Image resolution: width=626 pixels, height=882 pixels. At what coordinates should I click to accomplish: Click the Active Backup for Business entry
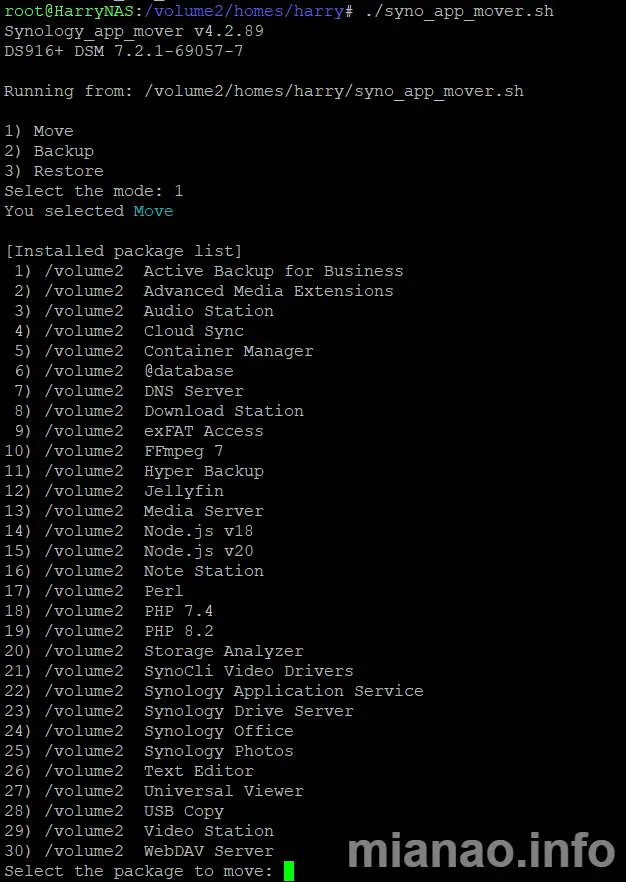[273, 271]
